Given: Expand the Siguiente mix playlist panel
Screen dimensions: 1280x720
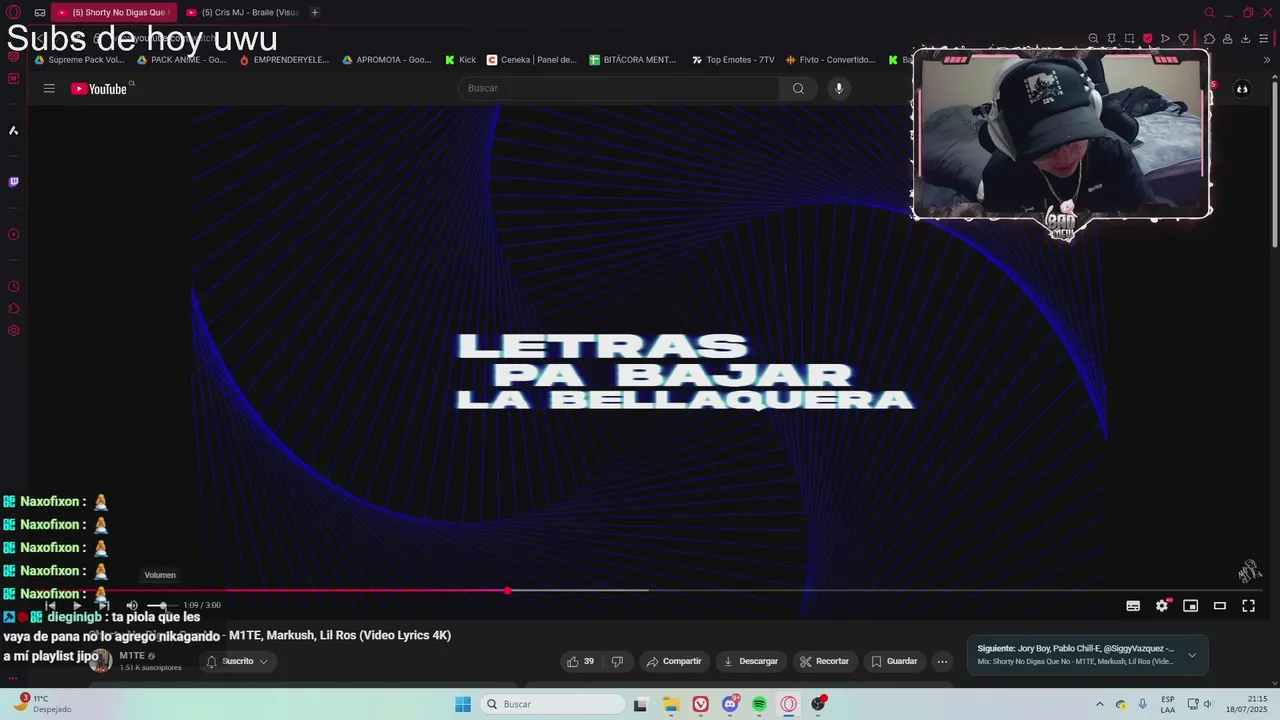Looking at the screenshot, I should tap(1192, 655).
